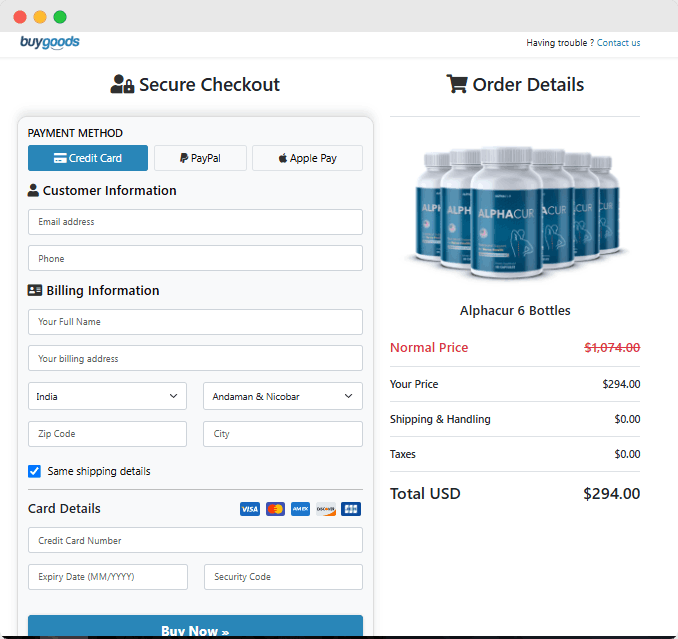Click the Alphacur bottles product image
This screenshot has height=639, width=678.
click(x=515, y=213)
